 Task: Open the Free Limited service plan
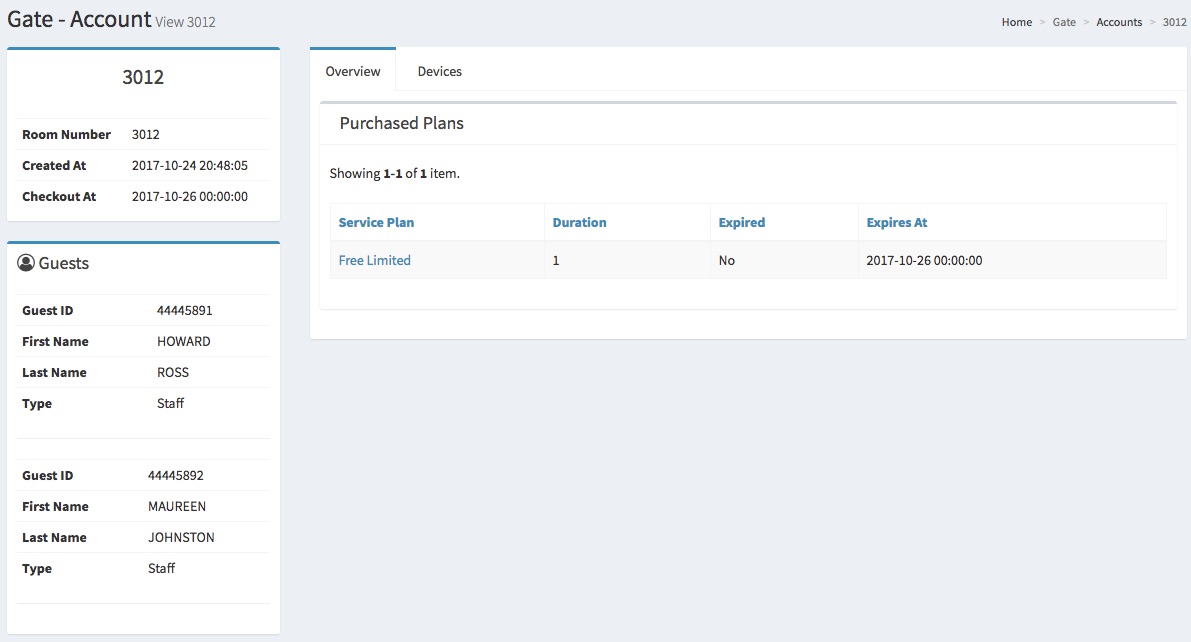click(x=374, y=260)
